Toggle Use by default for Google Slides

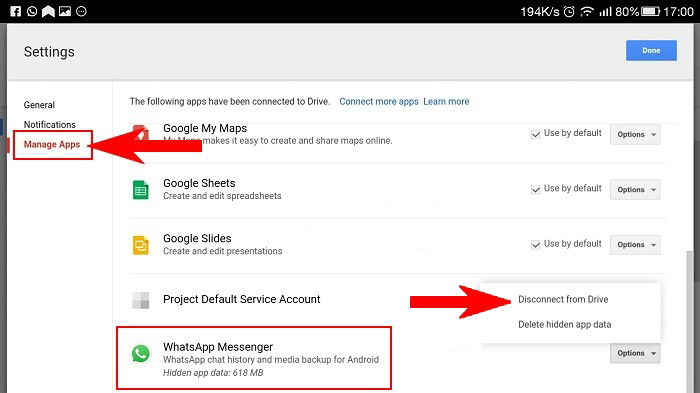pos(535,245)
